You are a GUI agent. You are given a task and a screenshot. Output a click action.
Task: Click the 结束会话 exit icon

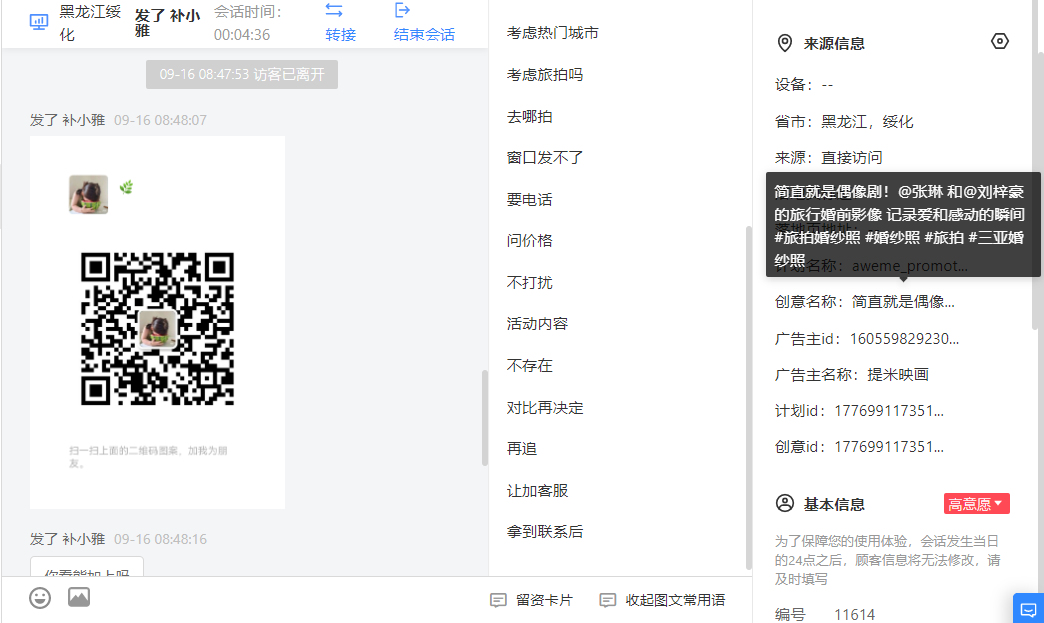[402, 10]
